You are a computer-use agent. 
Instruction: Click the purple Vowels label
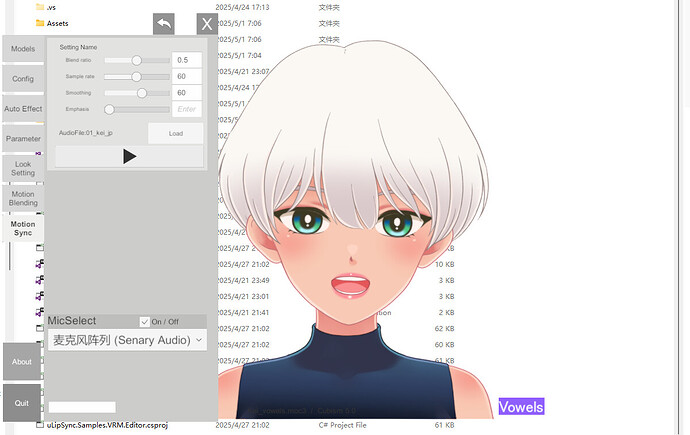point(521,407)
